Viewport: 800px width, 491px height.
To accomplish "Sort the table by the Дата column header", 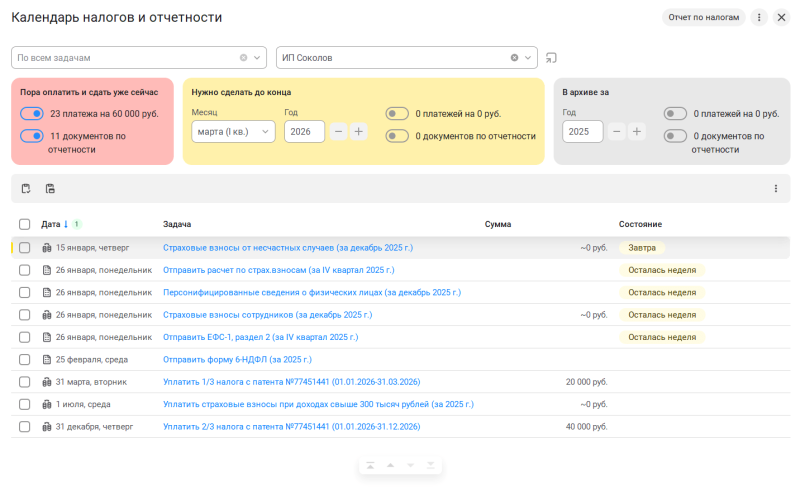I will (x=51, y=224).
